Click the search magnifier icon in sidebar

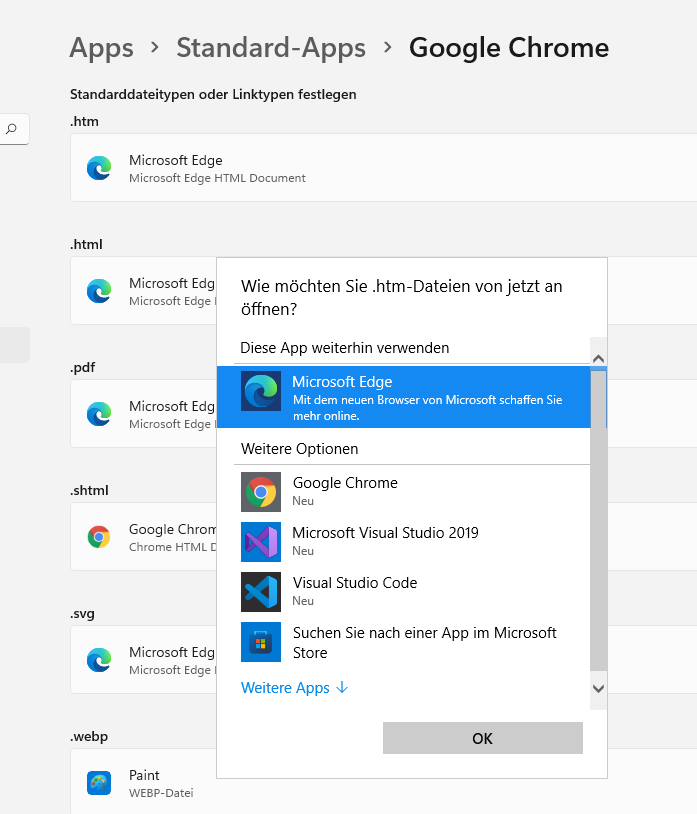point(11,128)
